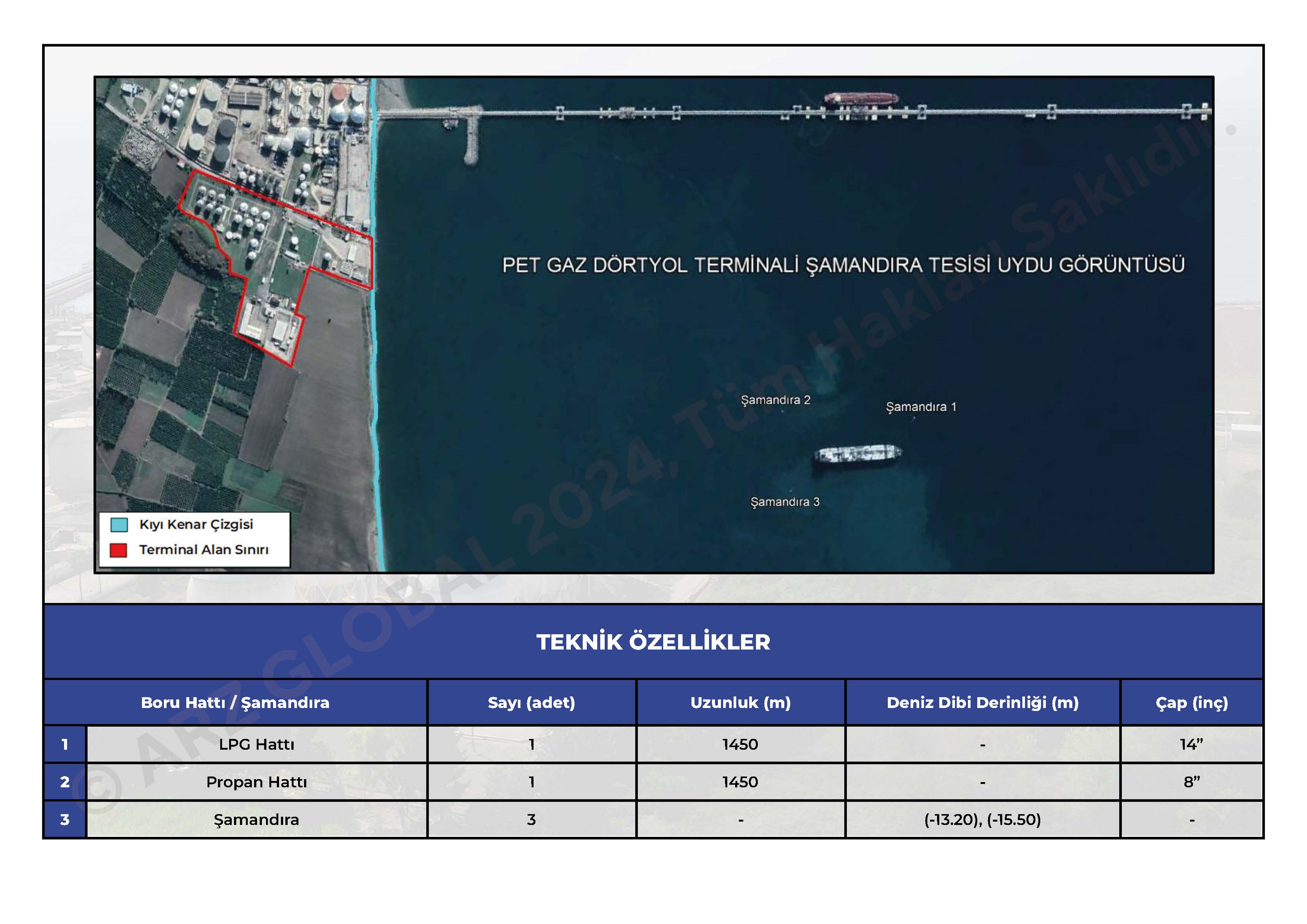Click the Propan Hattı count value 1
The image size is (1307, 924).
coord(532,782)
